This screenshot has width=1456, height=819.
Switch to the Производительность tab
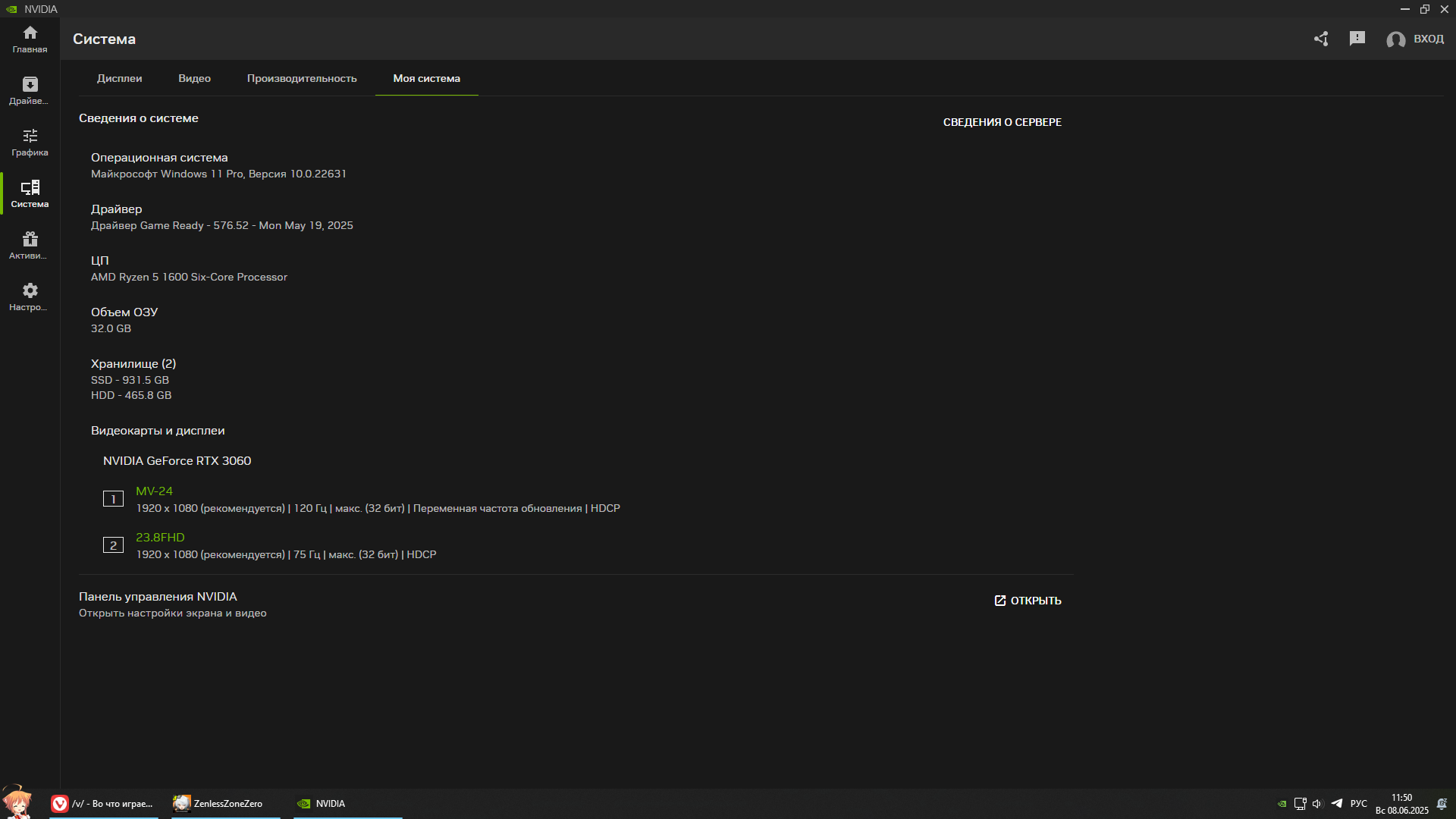tap(302, 78)
